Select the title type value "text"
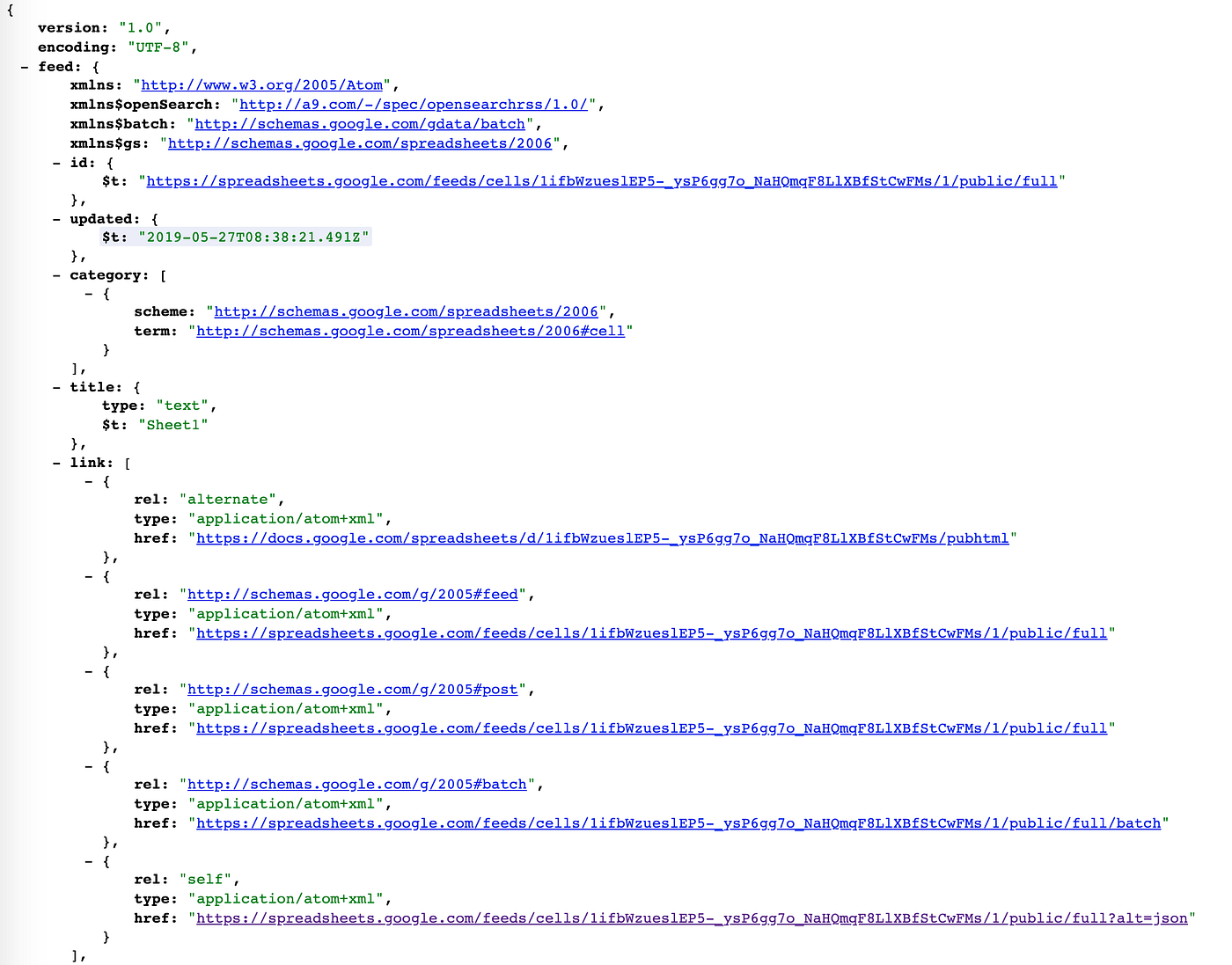This screenshot has width=1232, height=965. coord(183,406)
